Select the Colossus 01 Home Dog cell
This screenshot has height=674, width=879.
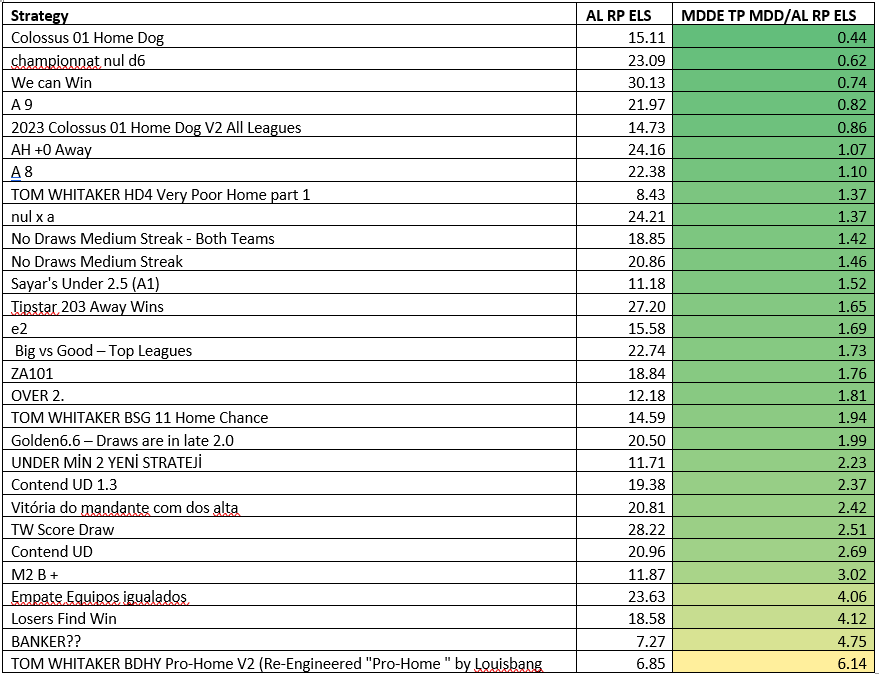click(x=289, y=38)
